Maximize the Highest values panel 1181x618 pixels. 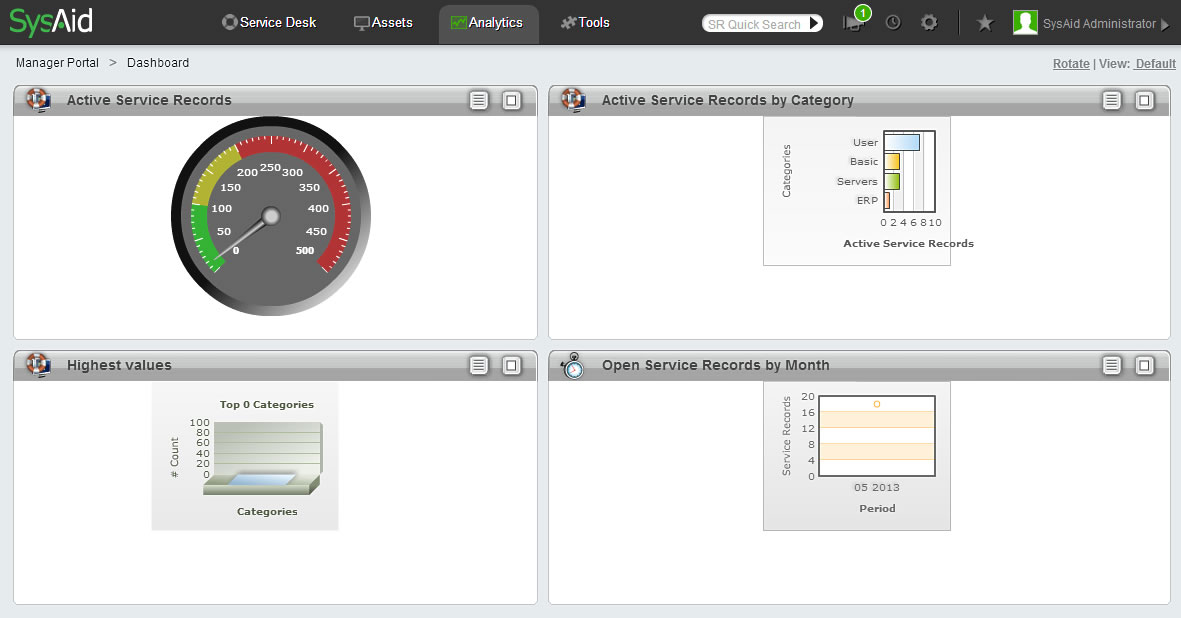tap(511, 365)
